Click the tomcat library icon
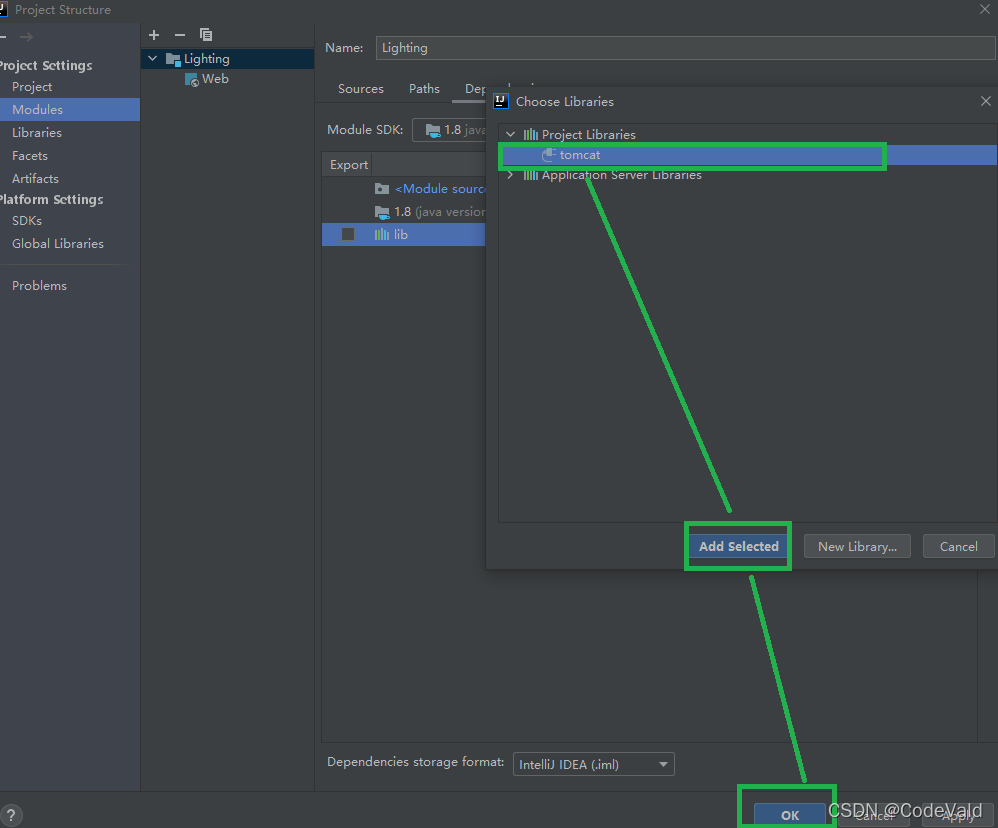Screen dimensions: 998x828 point(549,155)
